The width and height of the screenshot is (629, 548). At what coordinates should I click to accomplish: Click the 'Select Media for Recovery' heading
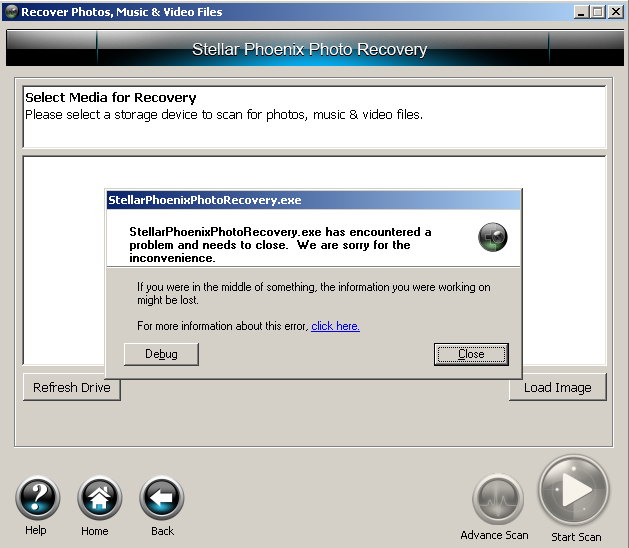point(111,97)
